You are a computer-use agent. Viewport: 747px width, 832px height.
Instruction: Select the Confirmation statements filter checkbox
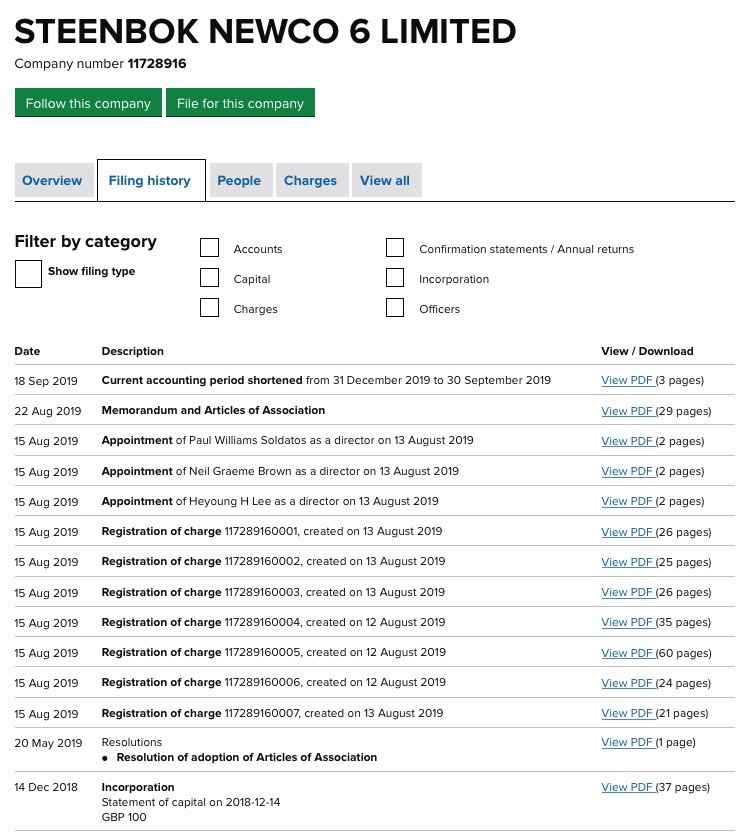tap(395, 249)
